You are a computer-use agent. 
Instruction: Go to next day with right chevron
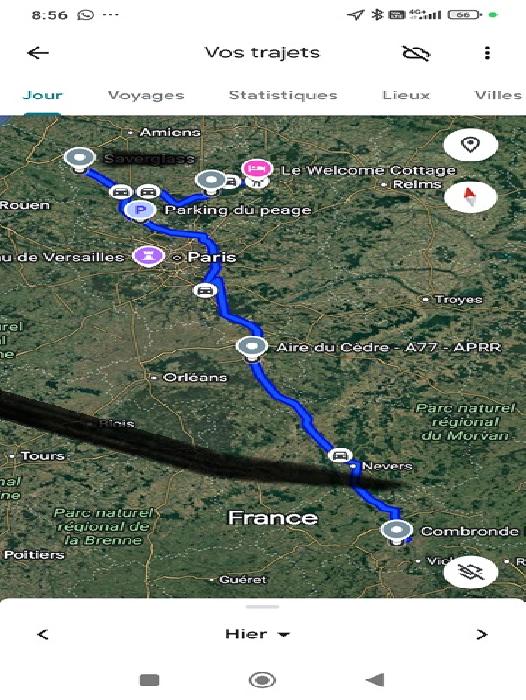[x=482, y=634]
